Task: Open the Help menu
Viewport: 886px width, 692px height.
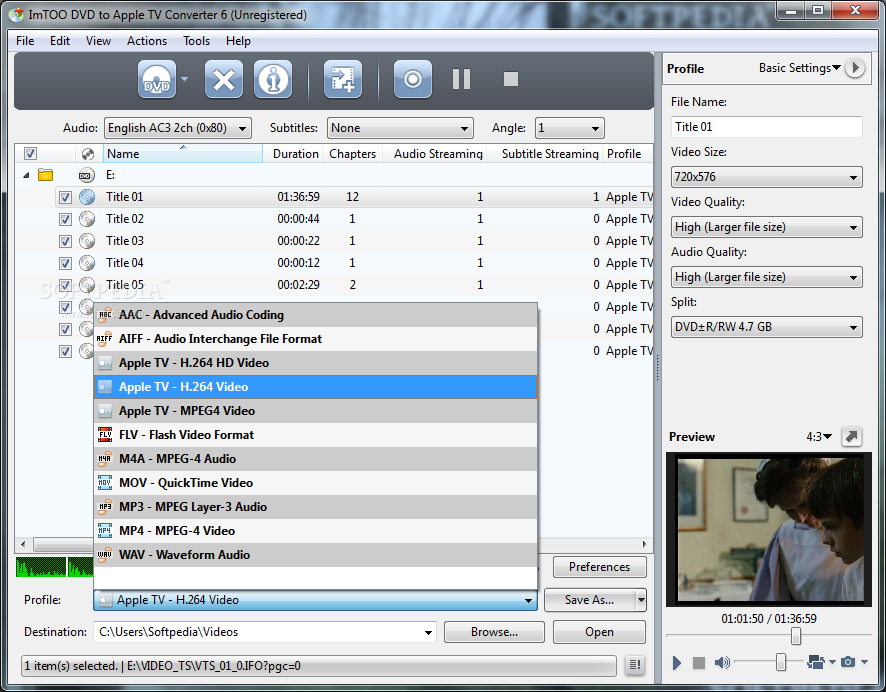Action: point(238,41)
